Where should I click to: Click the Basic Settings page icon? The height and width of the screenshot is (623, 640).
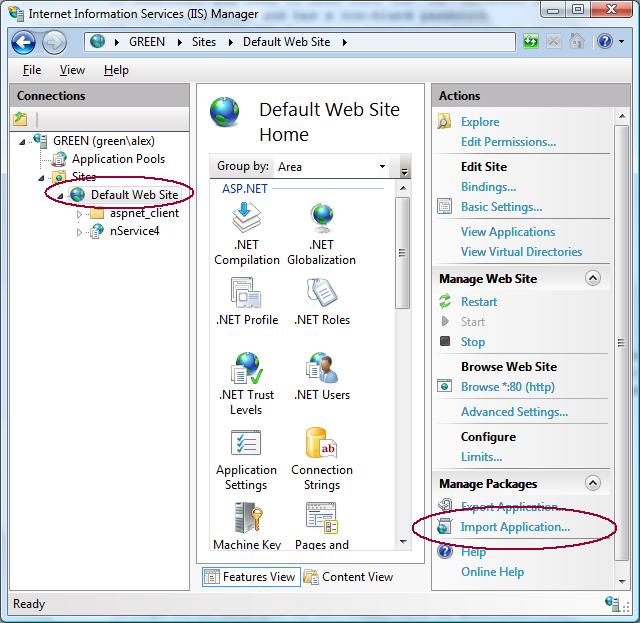(444, 206)
